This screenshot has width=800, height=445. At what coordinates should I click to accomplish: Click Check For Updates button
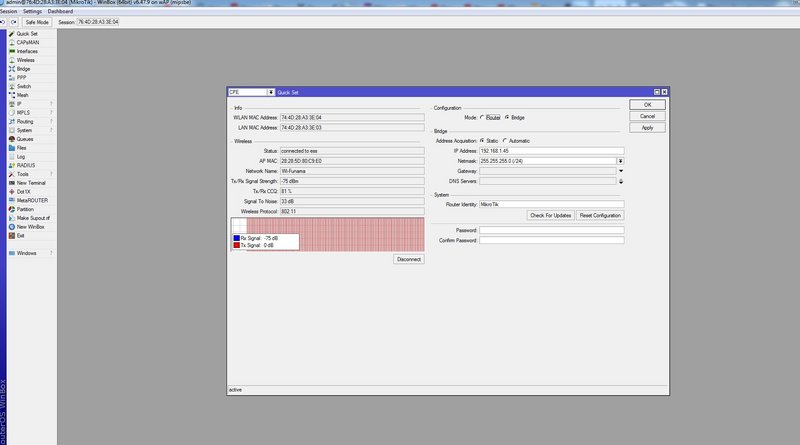click(551, 215)
